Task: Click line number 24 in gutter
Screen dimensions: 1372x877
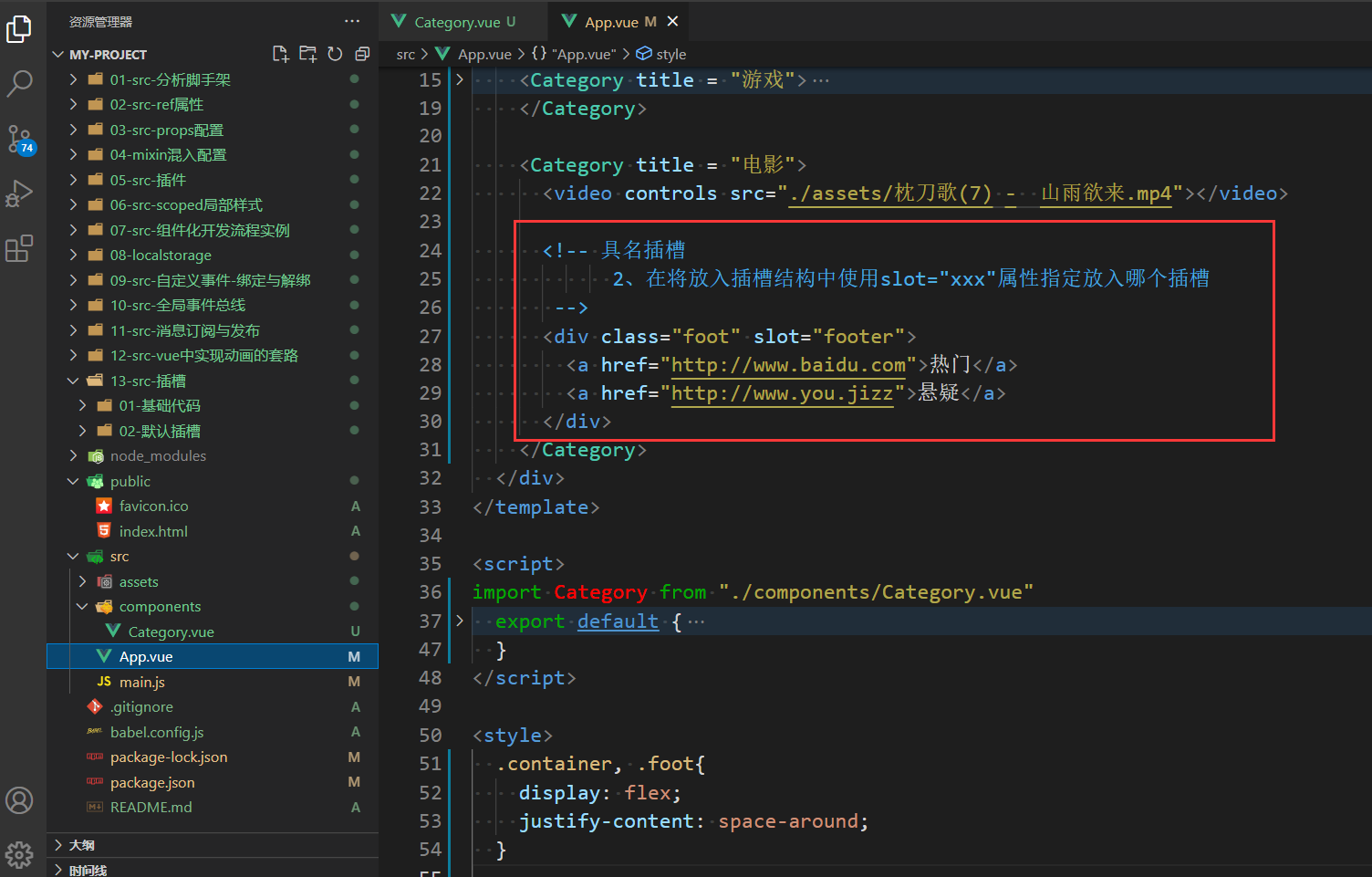Action: [x=430, y=251]
